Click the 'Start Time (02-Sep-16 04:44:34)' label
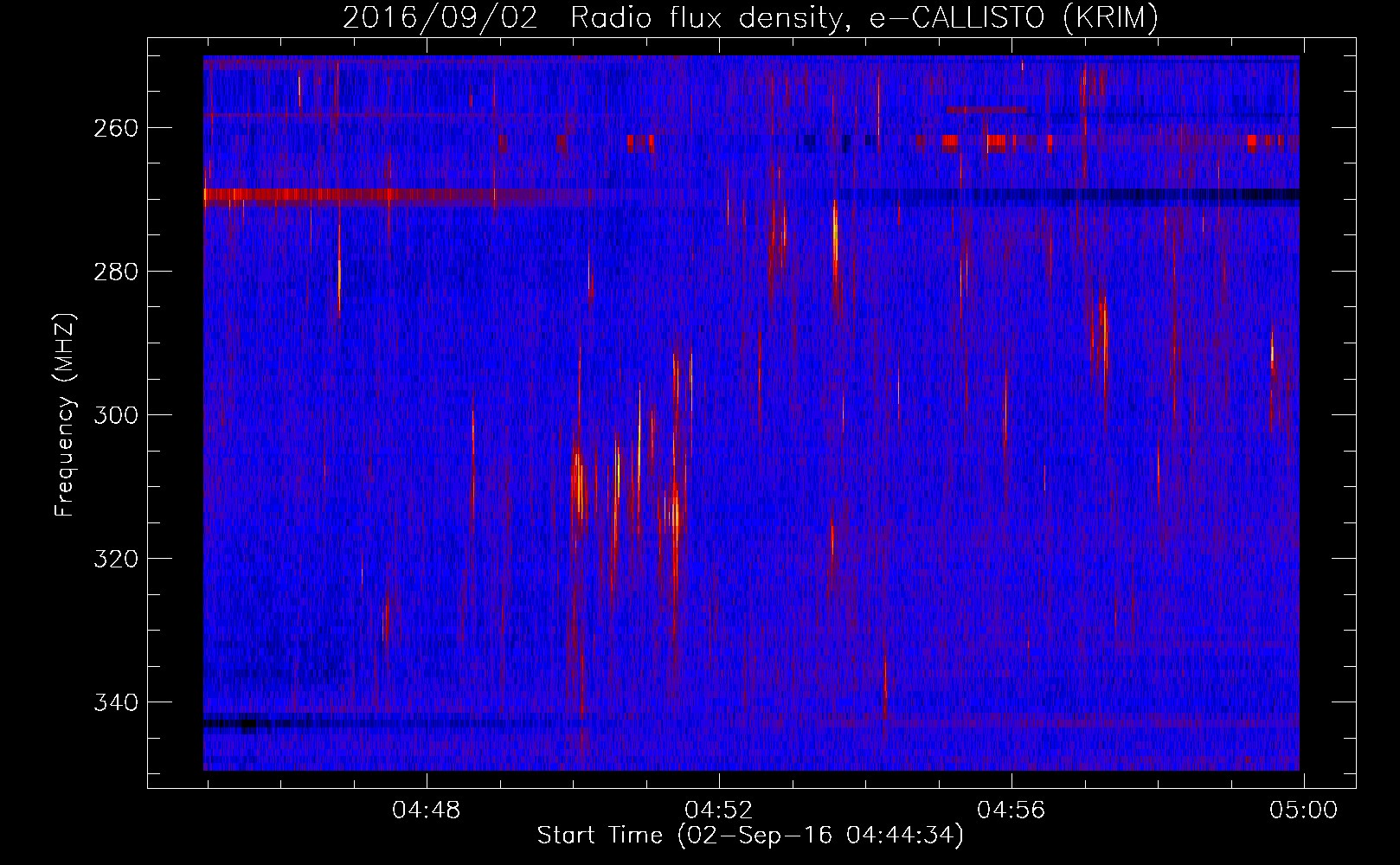The height and width of the screenshot is (865, 1400). 750,836
